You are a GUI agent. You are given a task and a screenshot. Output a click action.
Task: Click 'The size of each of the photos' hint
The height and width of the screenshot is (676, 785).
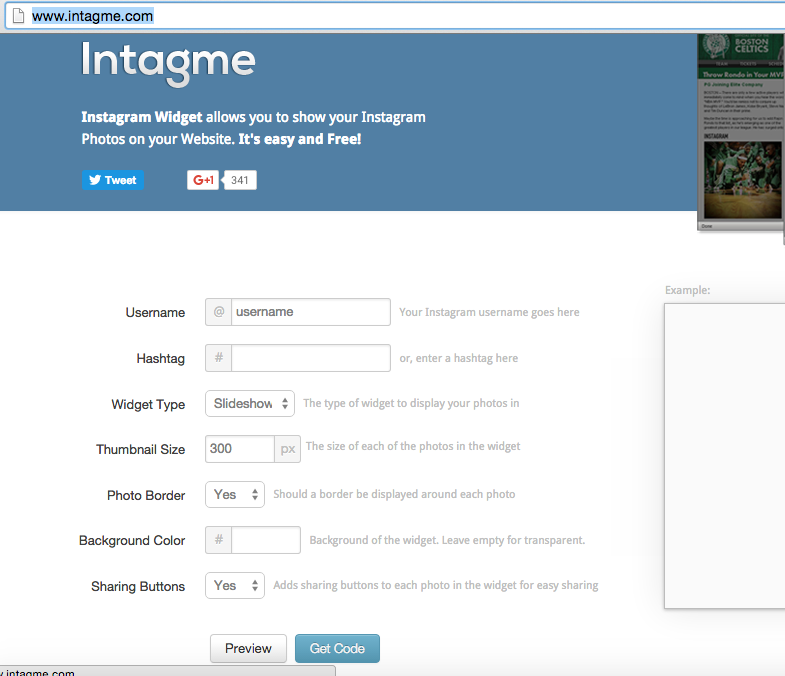pyautogui.click(x=413, y=447)
